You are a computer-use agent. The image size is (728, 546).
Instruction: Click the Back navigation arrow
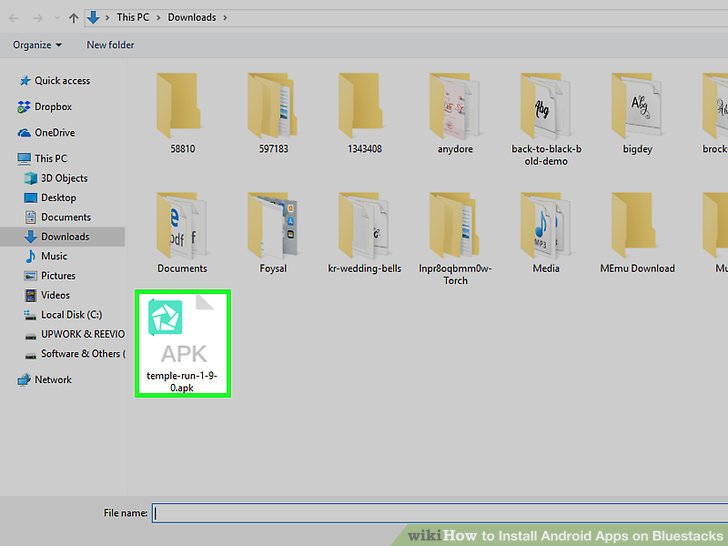(x=13, y=18)
